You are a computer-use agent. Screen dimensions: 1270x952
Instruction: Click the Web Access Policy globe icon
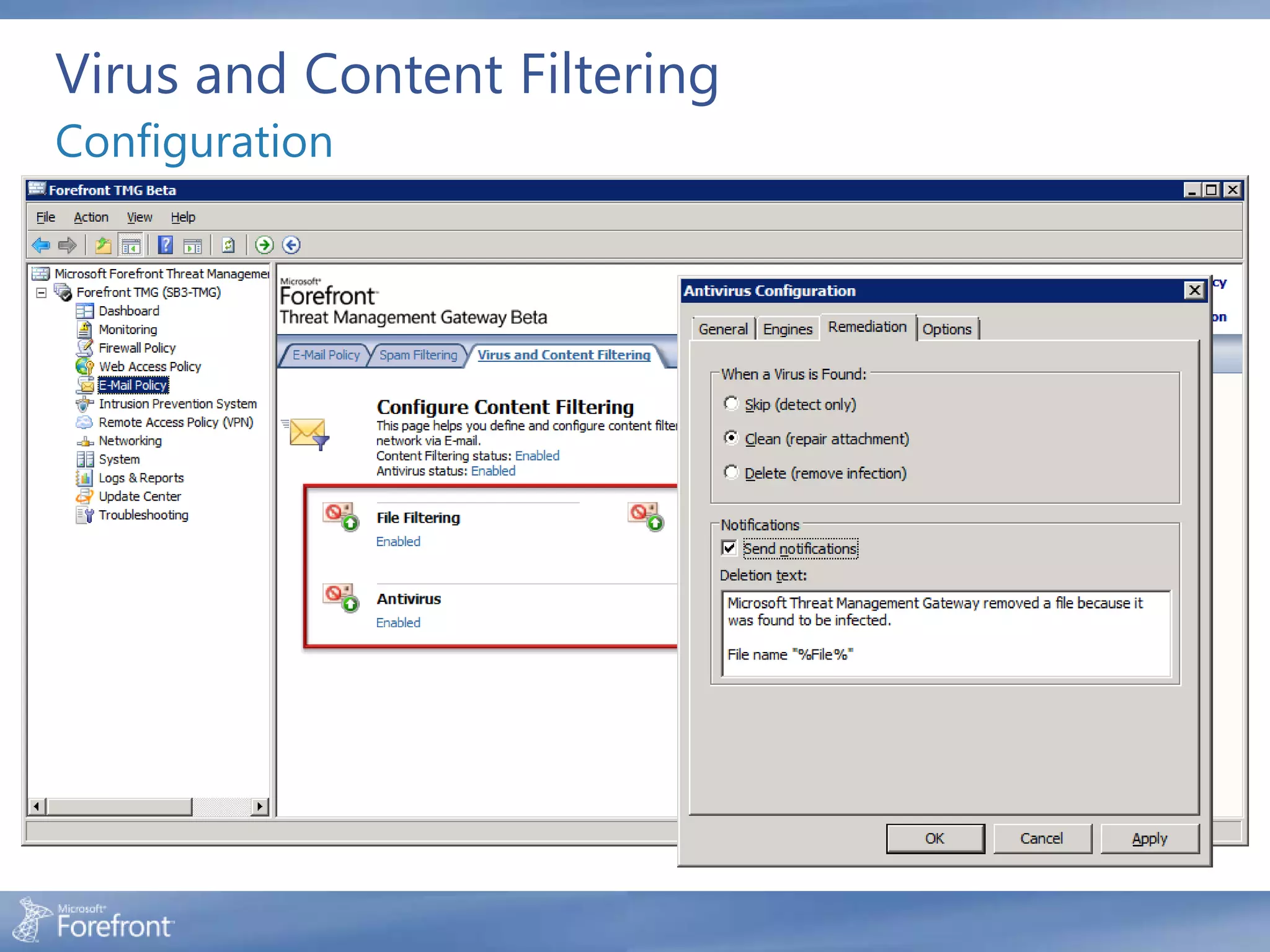[84, 366]
